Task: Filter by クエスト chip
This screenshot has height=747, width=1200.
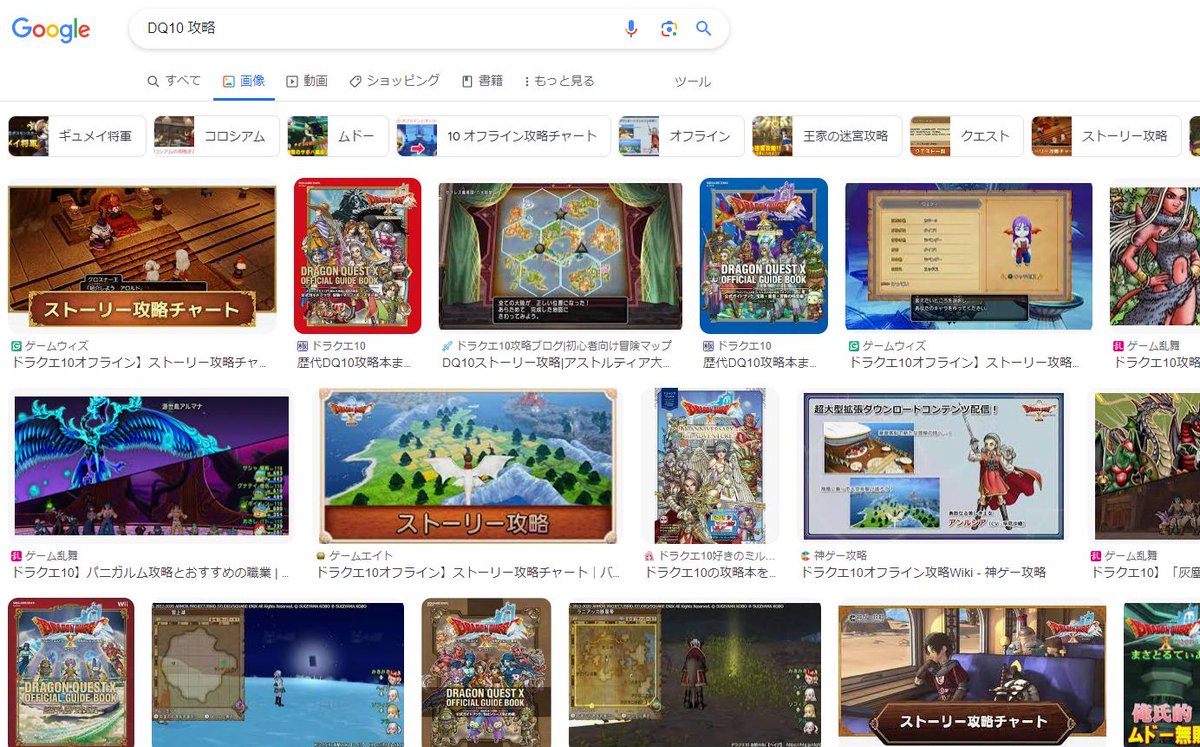Action: [x=966, y=136]
